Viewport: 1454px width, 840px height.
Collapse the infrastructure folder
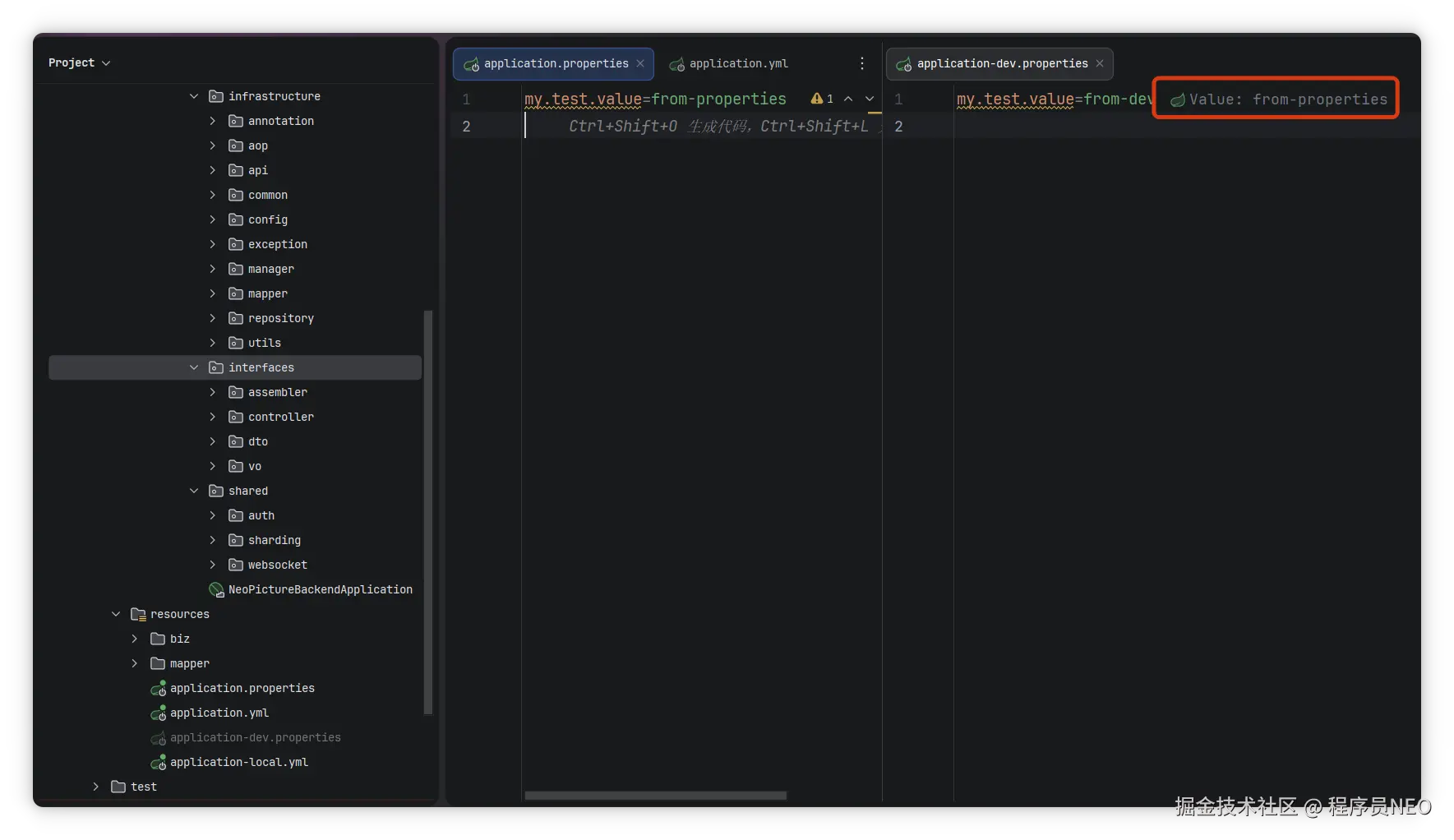click(x=194, y=96)
